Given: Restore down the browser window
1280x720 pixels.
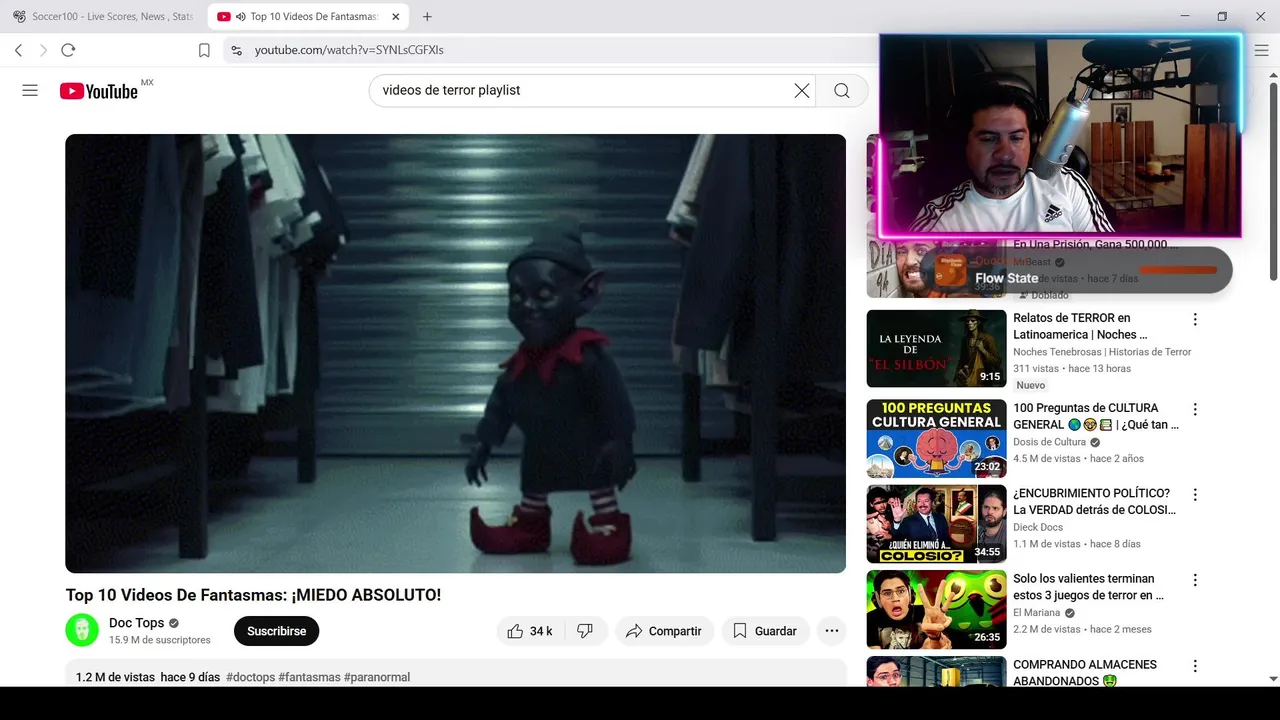Looking at the screenshot, I should tap(1222, 17).
